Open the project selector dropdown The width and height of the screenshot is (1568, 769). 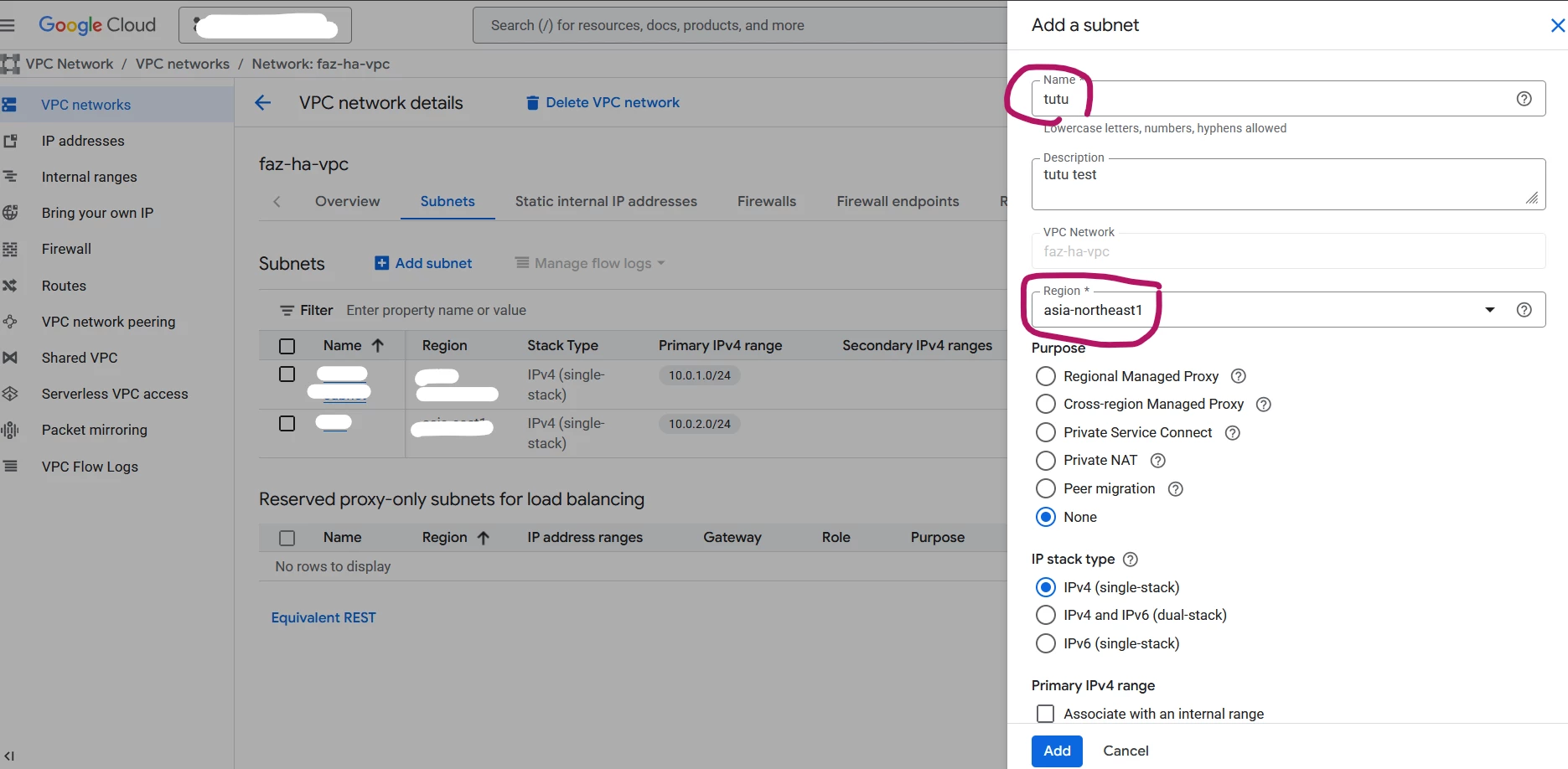pos(265,25)
